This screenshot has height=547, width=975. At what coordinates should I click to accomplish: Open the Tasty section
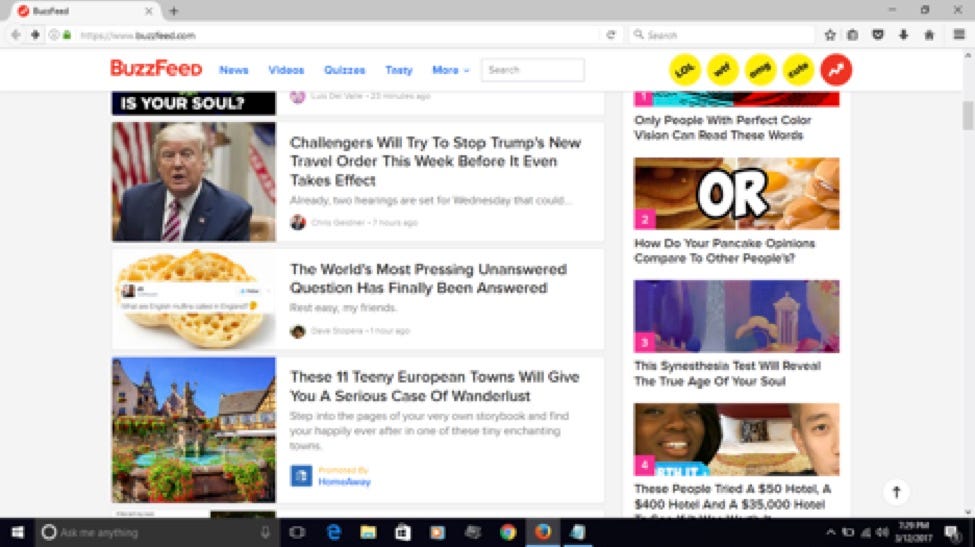[x=399, y=70]
